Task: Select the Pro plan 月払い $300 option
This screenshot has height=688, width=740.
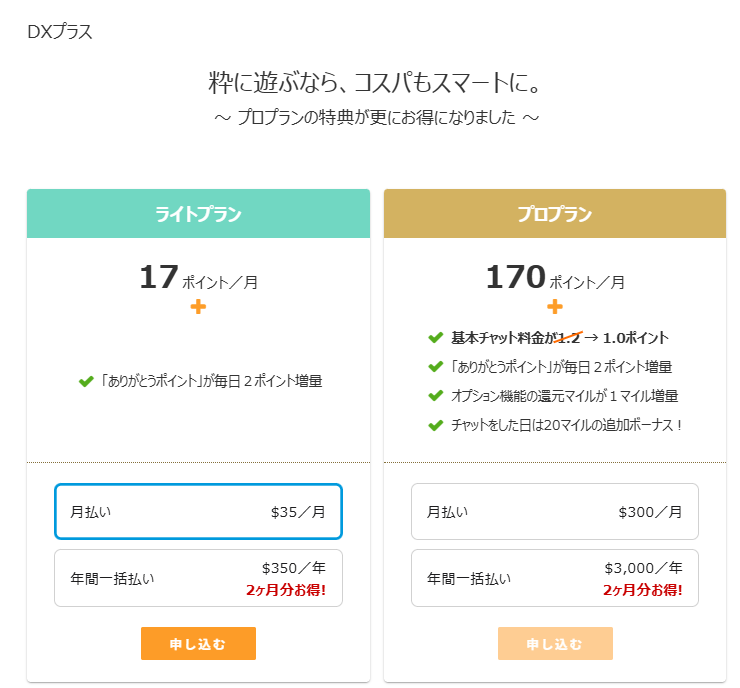Action: click(x=555, y=512)
